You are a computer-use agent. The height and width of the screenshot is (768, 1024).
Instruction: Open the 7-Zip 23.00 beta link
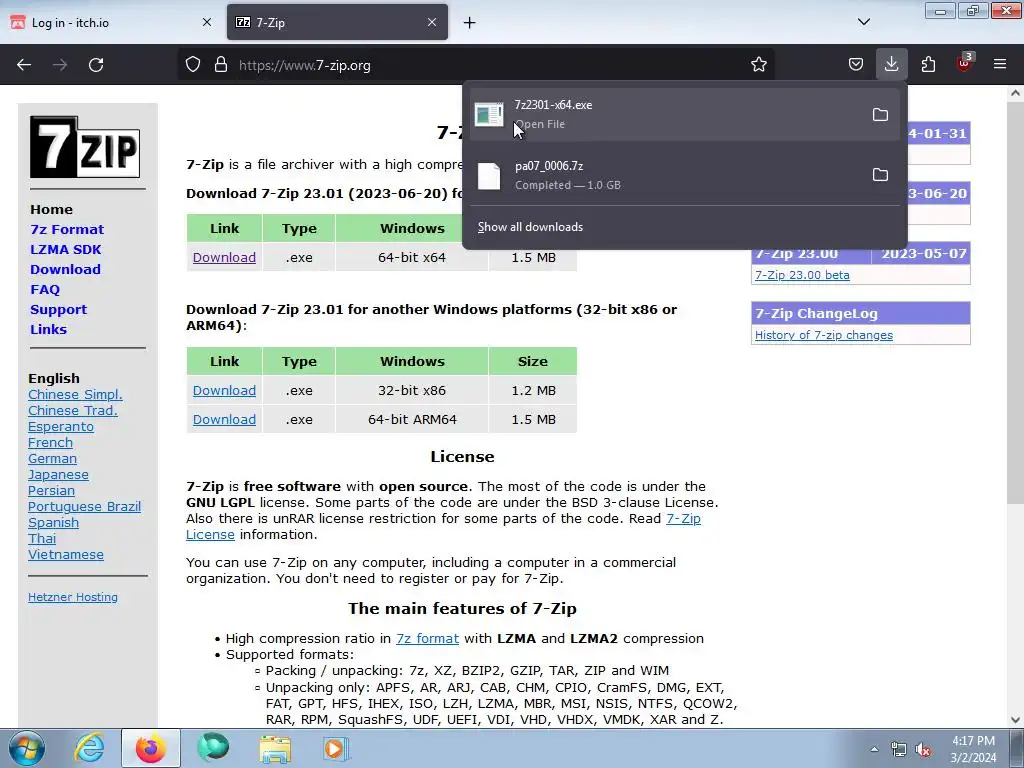pyautogui.click(x=802, y=275)
